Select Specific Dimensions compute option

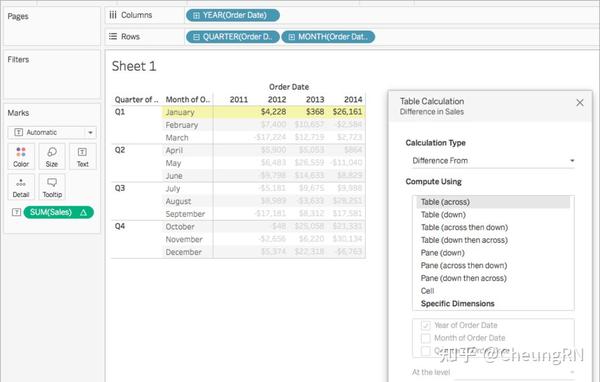click(x=458, y=304)
